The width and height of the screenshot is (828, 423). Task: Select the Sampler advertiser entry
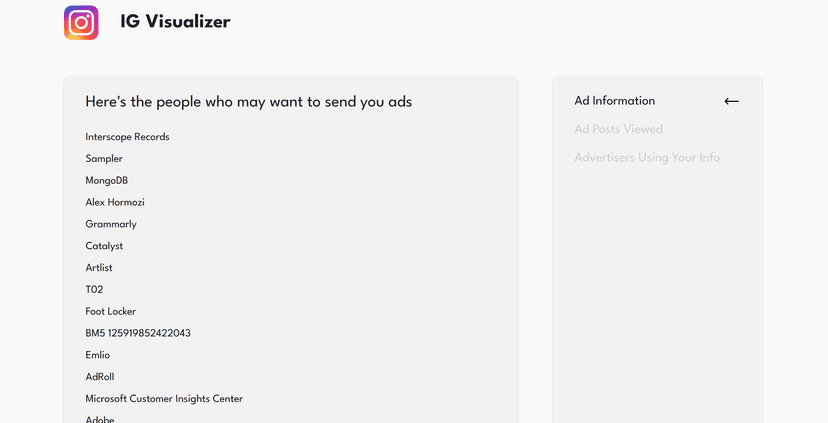click(104, 159)
